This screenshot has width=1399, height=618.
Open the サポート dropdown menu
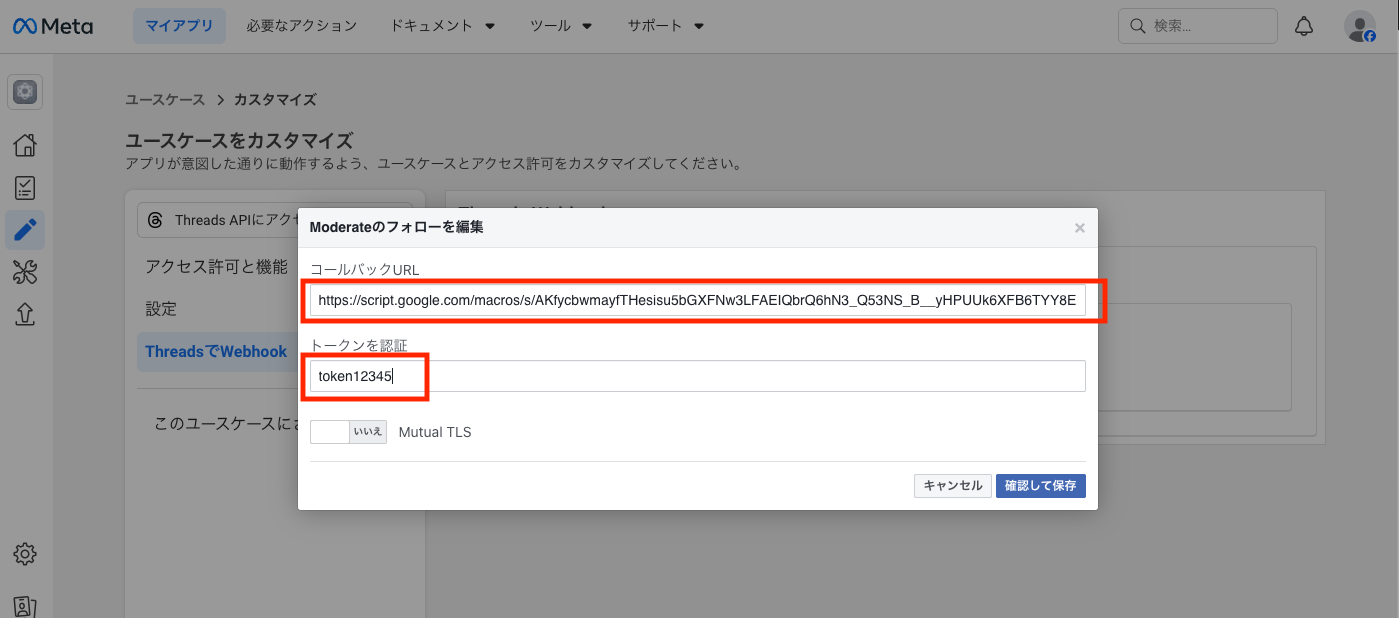click(x=664, y=25)
